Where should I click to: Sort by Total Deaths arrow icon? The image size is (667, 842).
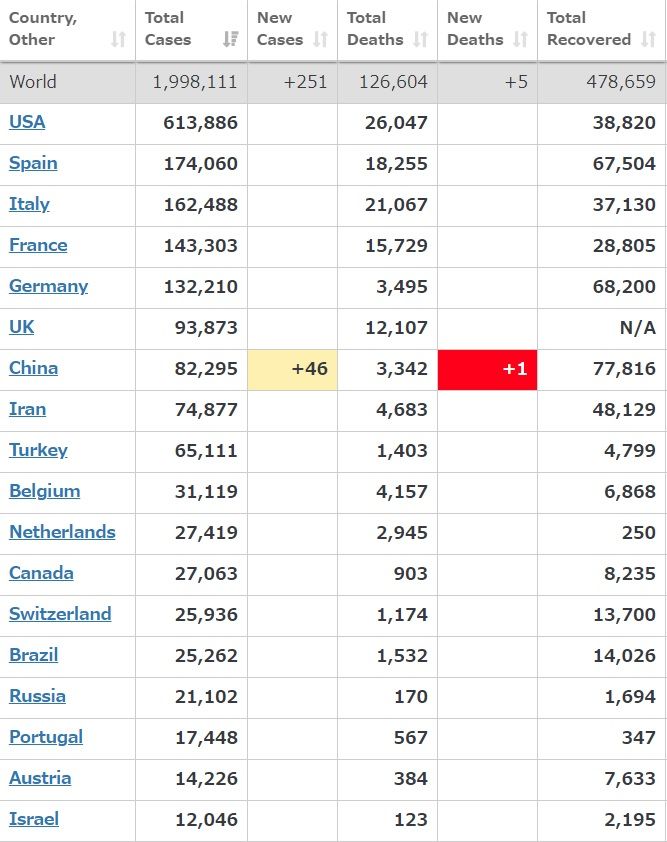click(421, 40)
